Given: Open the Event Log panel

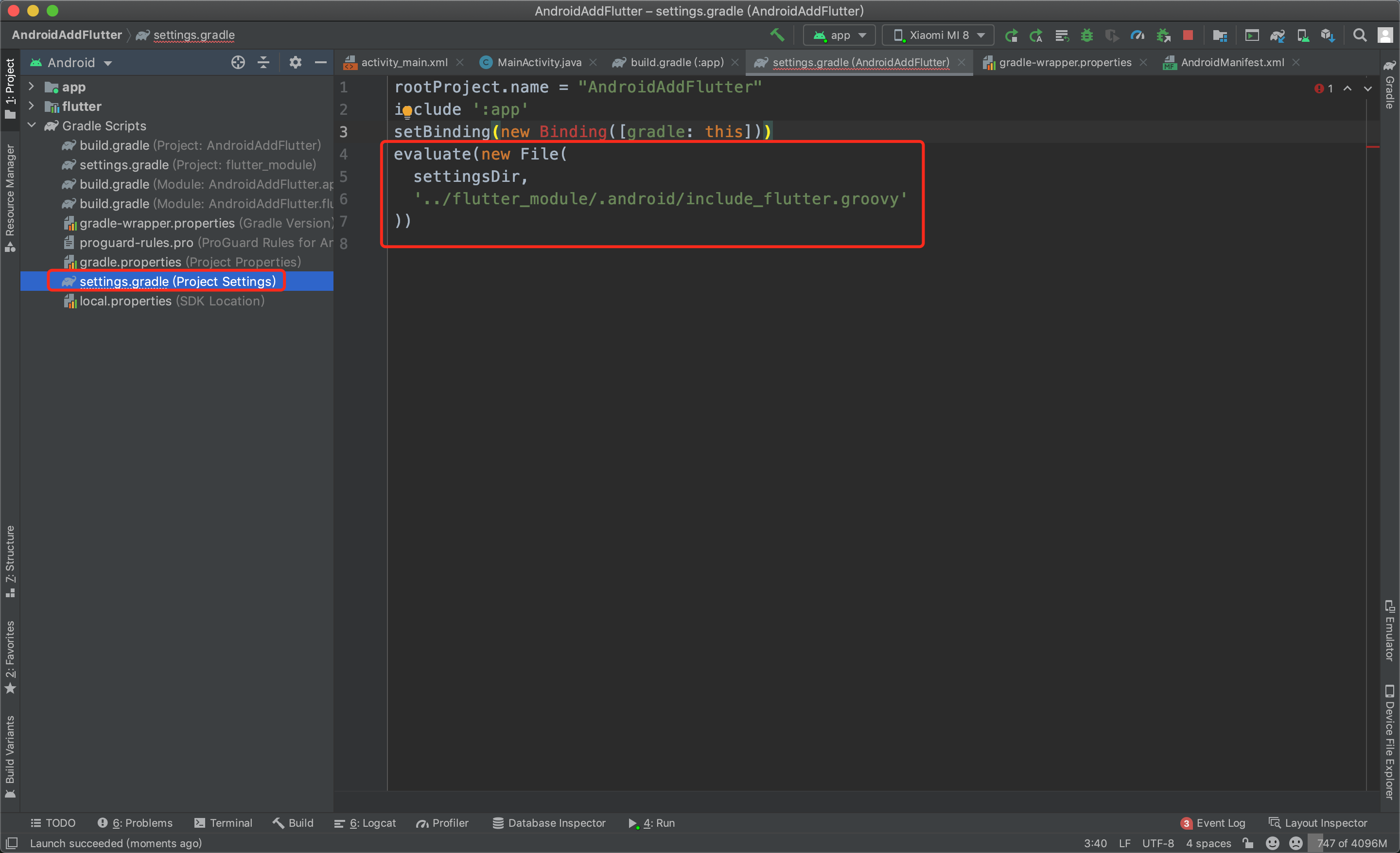Looking at the screenshot, I should click(x=1214, y=823).
